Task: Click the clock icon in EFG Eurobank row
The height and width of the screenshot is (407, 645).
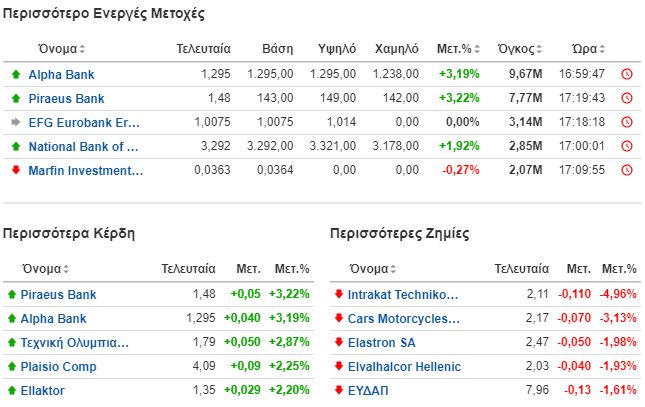Action: click(x=627, y=122)
